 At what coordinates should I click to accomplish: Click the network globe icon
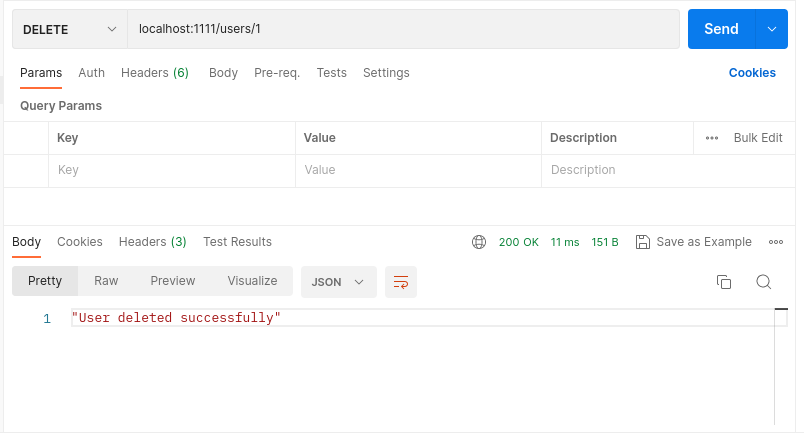[x=479, y=242]
